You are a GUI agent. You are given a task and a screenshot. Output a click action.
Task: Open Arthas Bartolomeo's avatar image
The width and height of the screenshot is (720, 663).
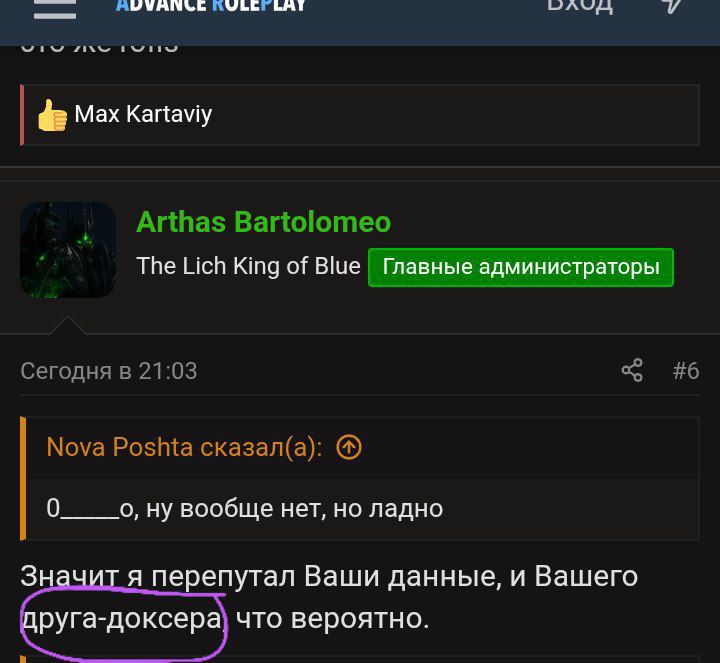(x=68, y=250)
